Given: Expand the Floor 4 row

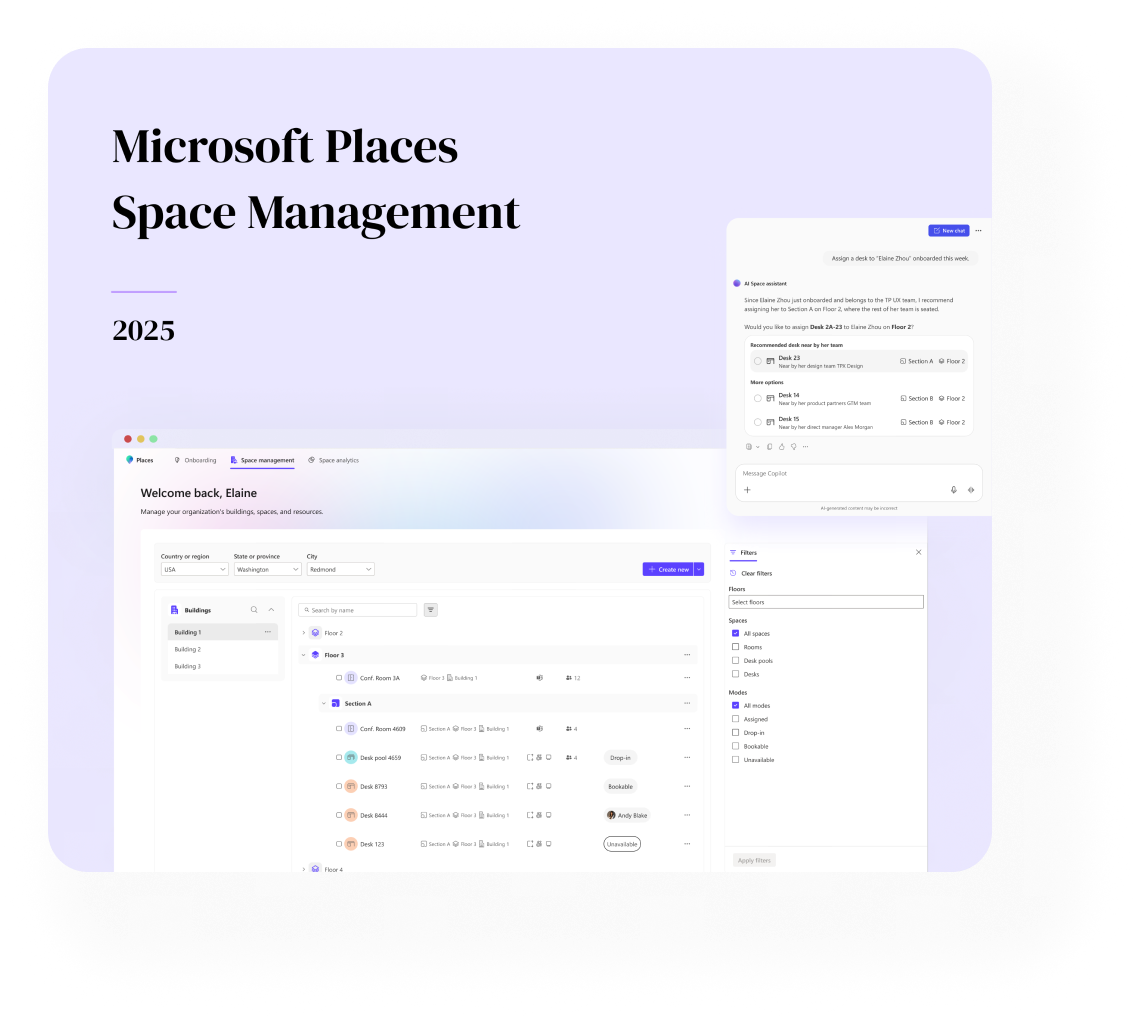Looking at the screenshot, I should point(304,870).
